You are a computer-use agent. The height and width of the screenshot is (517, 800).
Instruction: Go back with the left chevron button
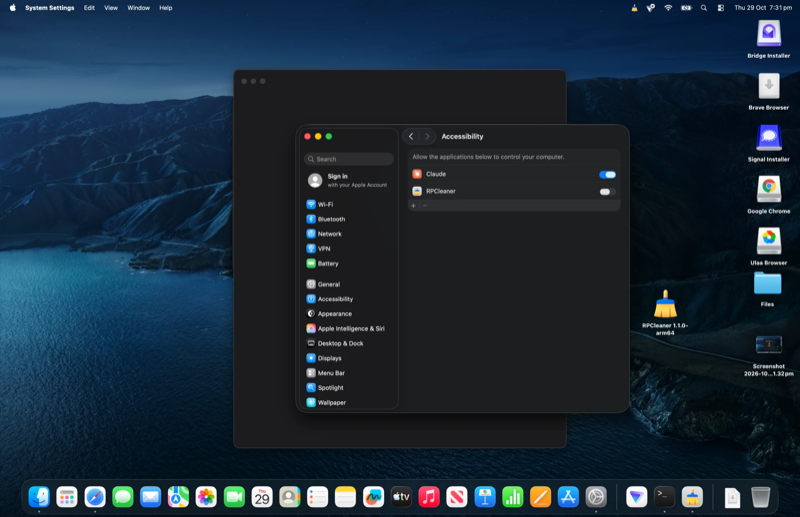tap(411, 136)
